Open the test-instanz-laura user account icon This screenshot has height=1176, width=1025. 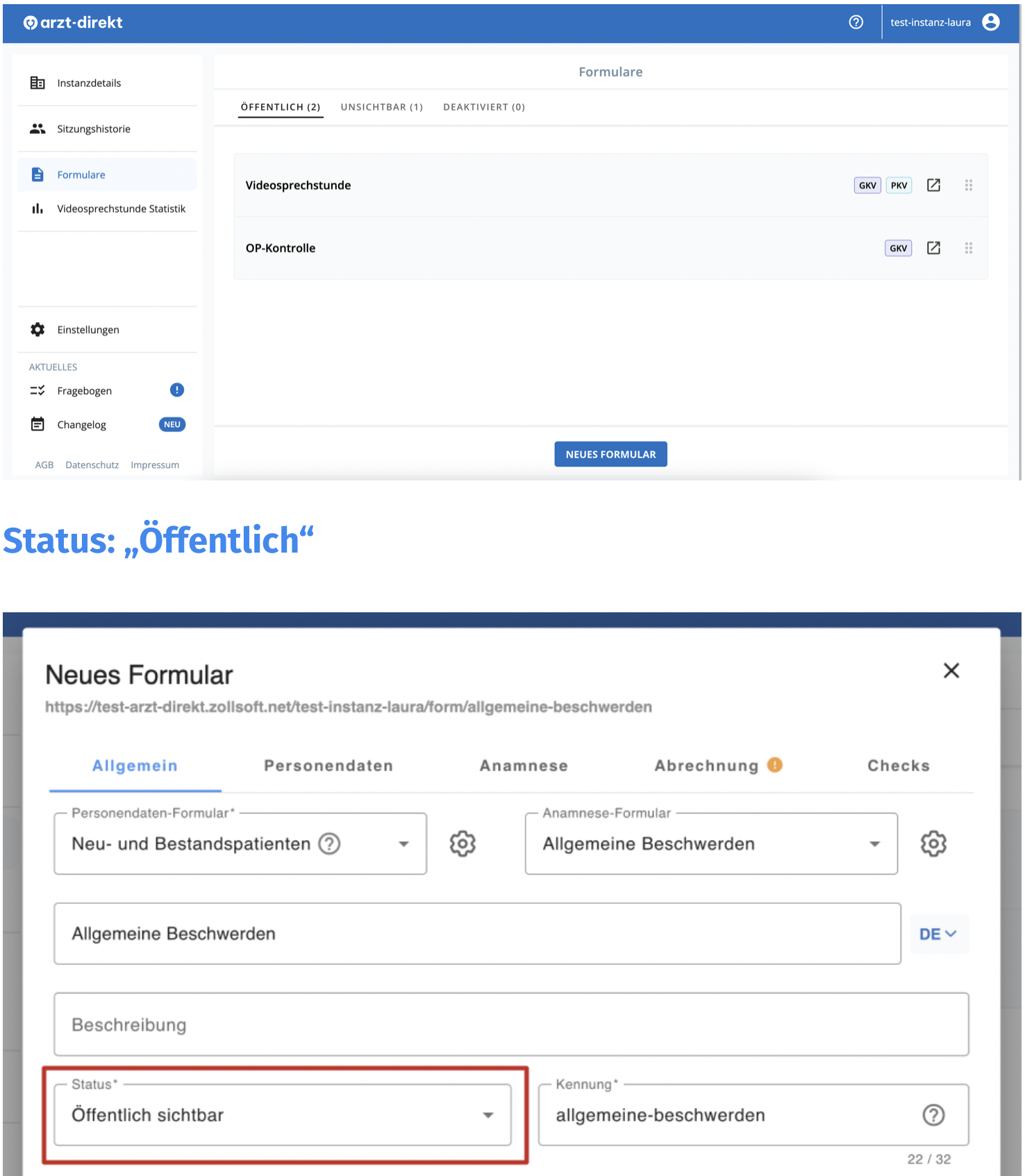[x=991, y=22]
